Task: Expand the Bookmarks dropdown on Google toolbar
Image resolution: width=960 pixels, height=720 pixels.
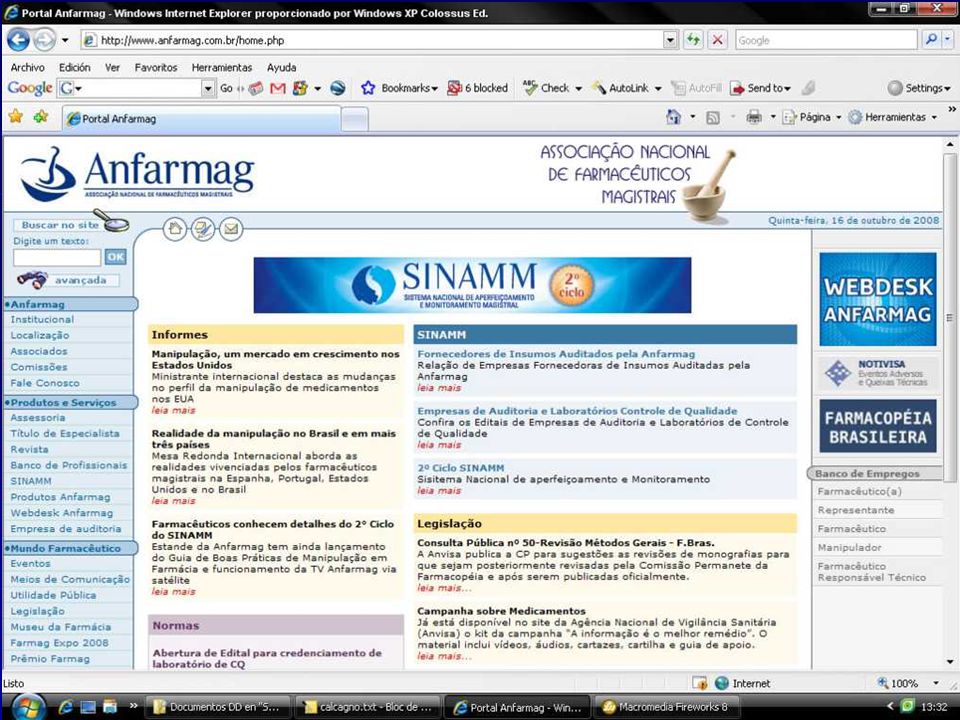Action: click(435, 89)
